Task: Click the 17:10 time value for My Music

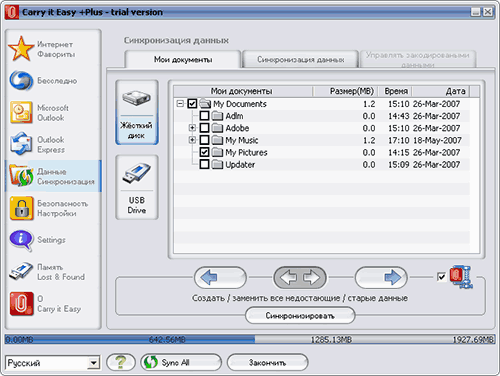Action: (x=398, y=140)
